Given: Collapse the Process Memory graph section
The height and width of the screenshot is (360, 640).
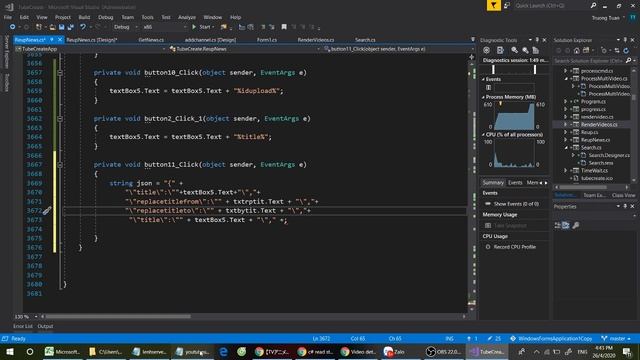Looking at the screenshot, I should [x=483, y=97].
